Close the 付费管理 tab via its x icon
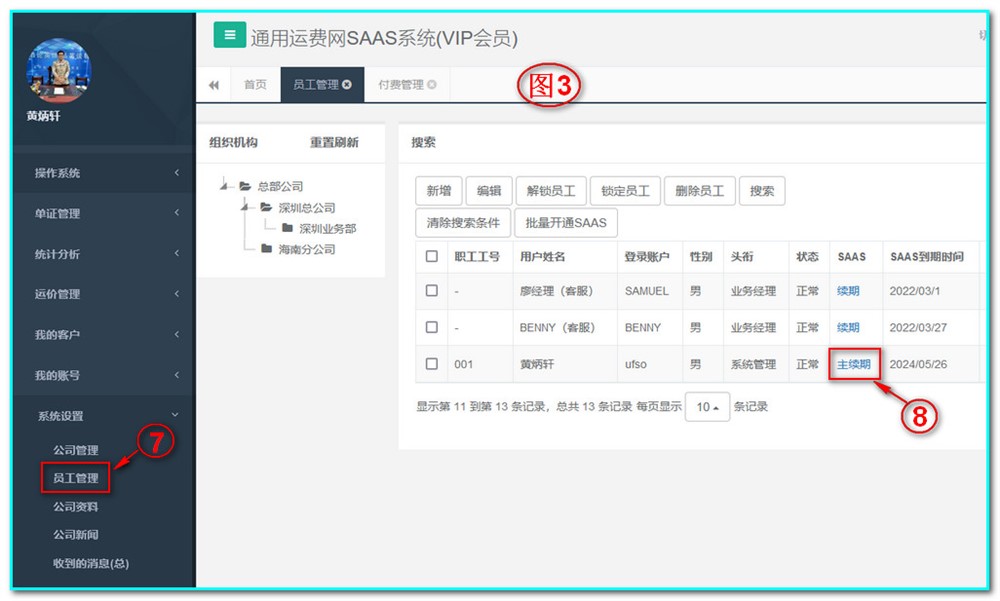 [432, 85]
